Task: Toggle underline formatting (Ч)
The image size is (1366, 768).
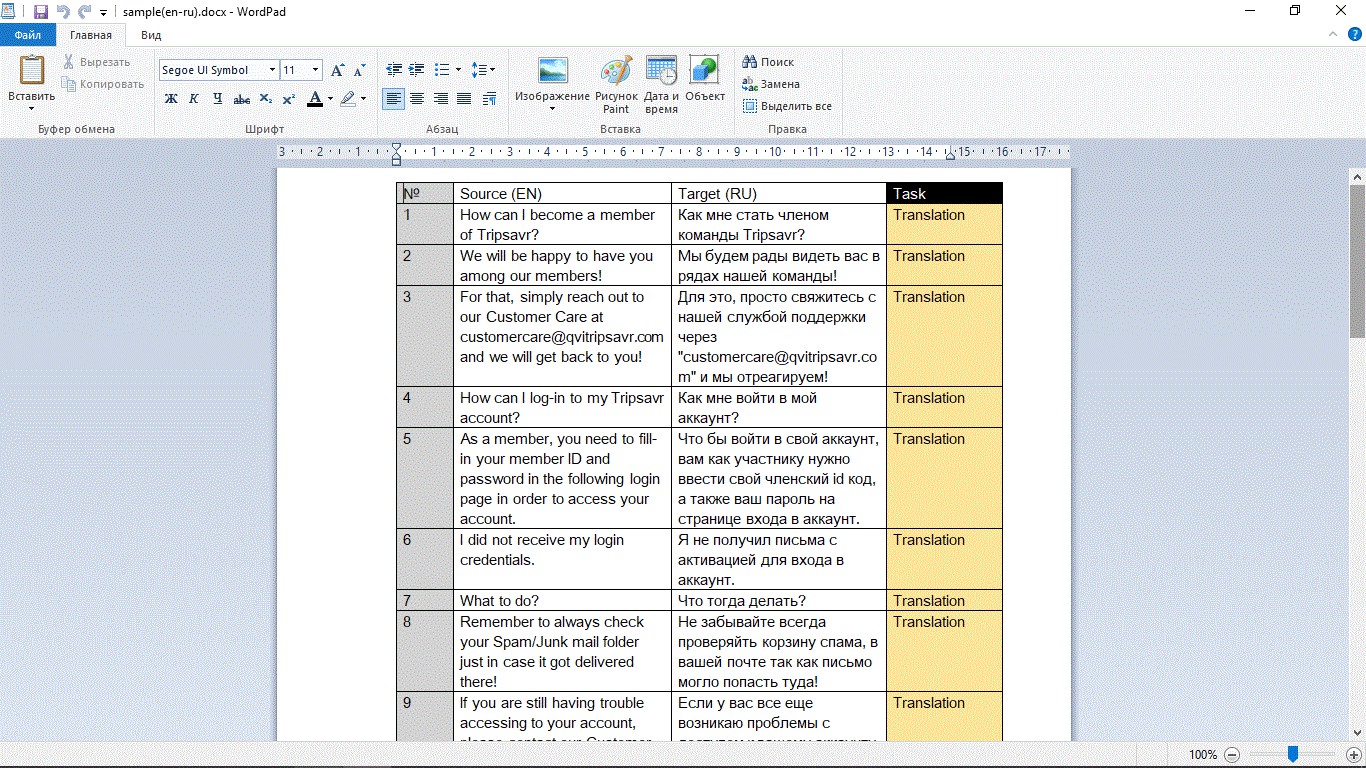Action: tap(218, 99)
